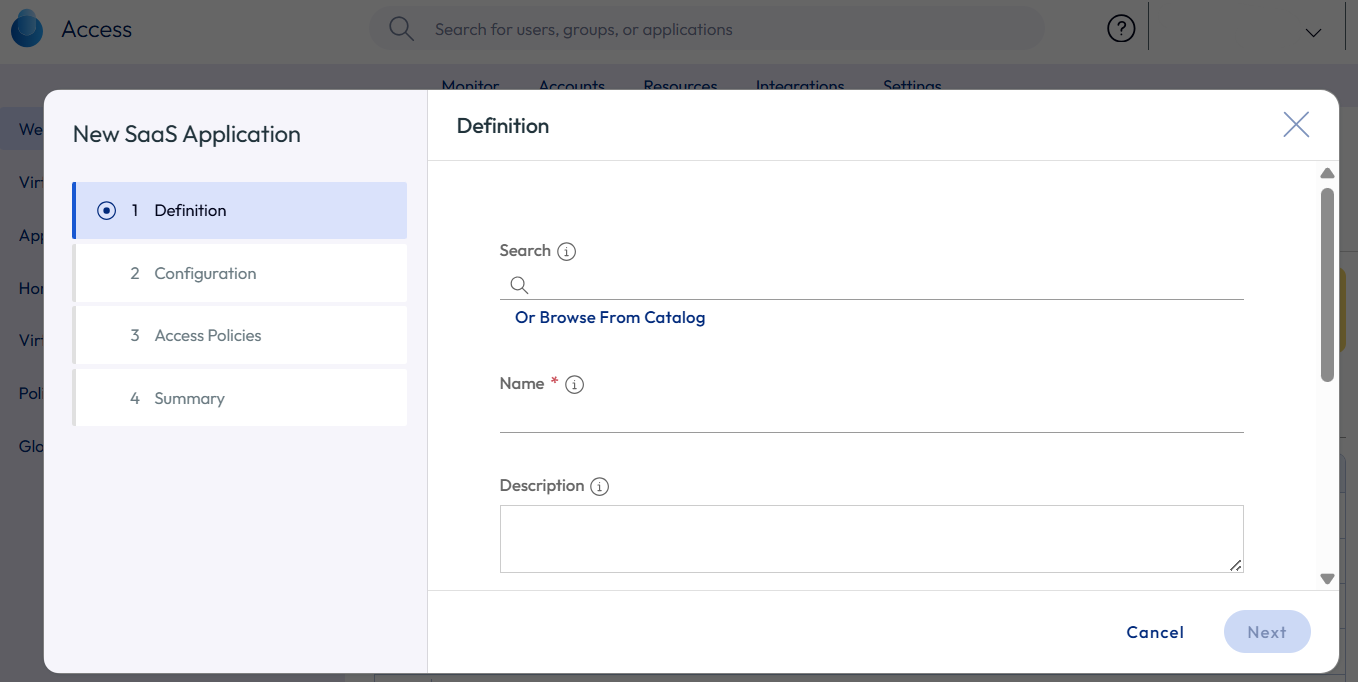This screenshot has width=1358, height=682.
Task: Click the Cancel button
Action: [1155, 632]
